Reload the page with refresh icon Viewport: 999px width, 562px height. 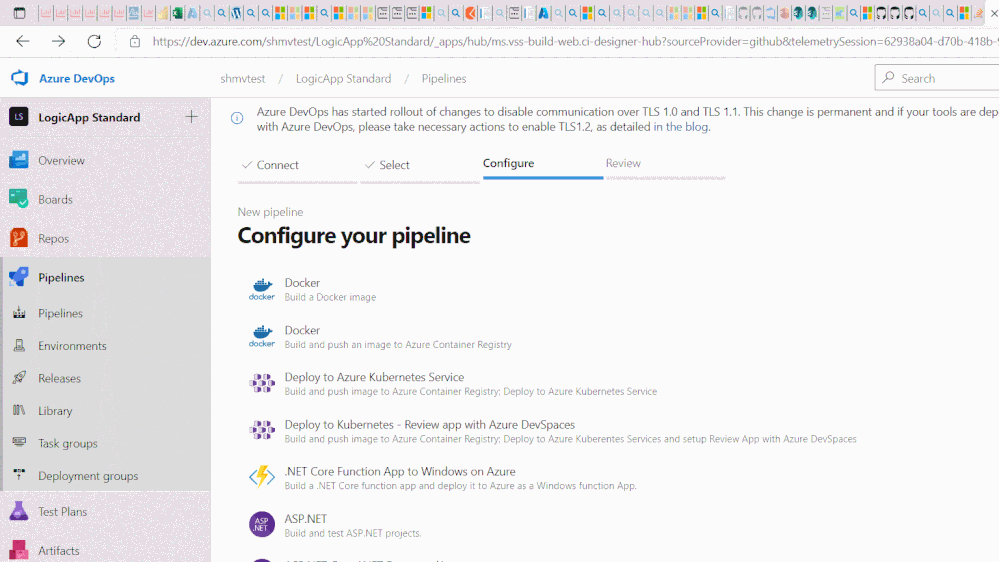[94, 41]
